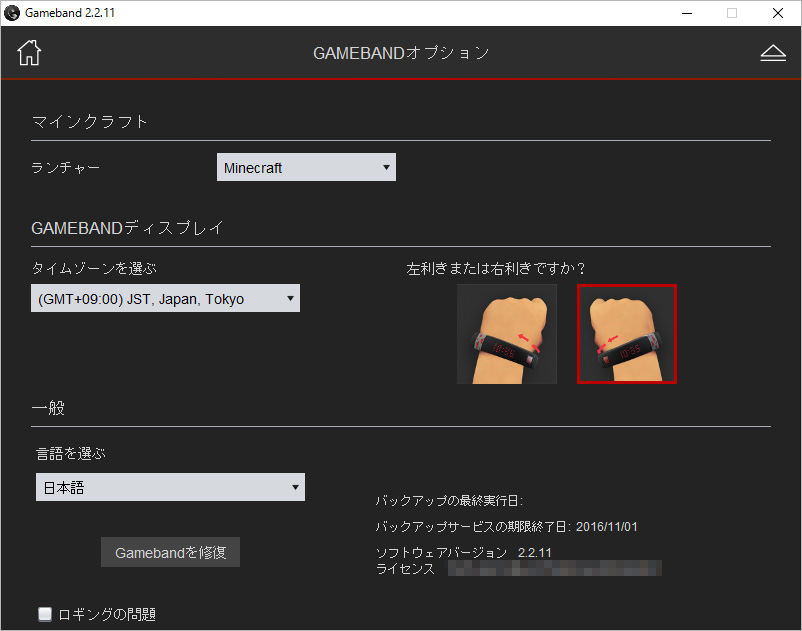Minimize the Gameband window

tap(687, 13)
